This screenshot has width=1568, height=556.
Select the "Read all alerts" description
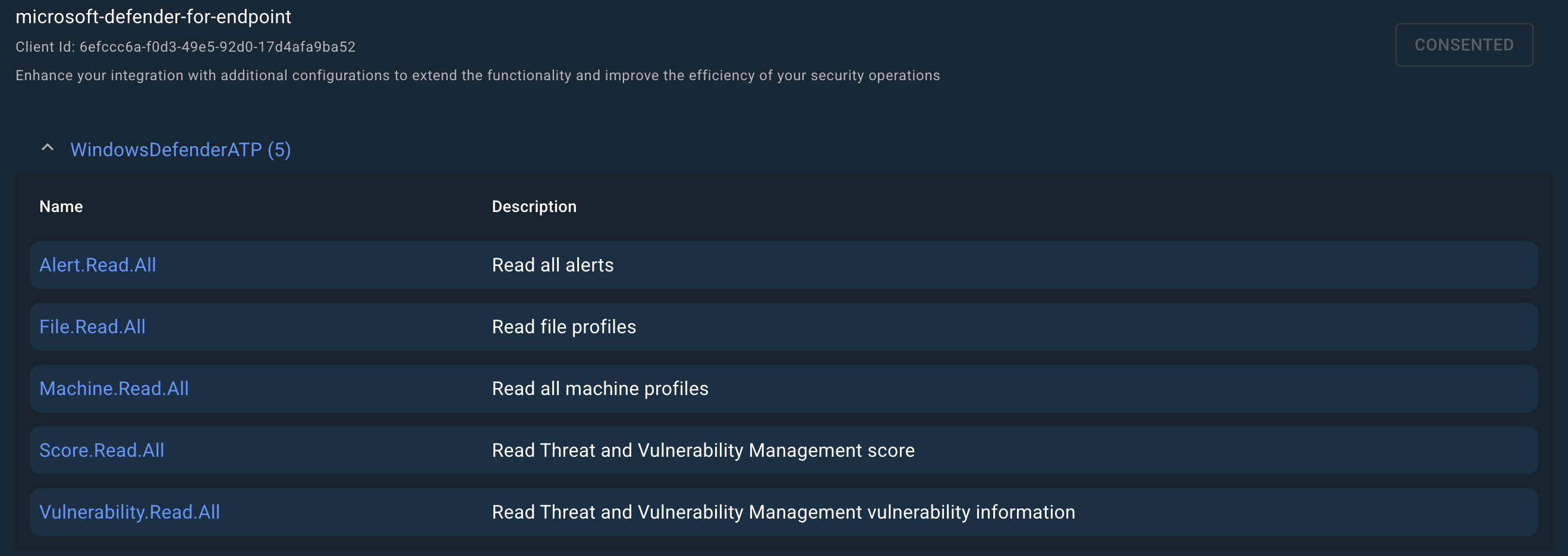click(552, 265)
